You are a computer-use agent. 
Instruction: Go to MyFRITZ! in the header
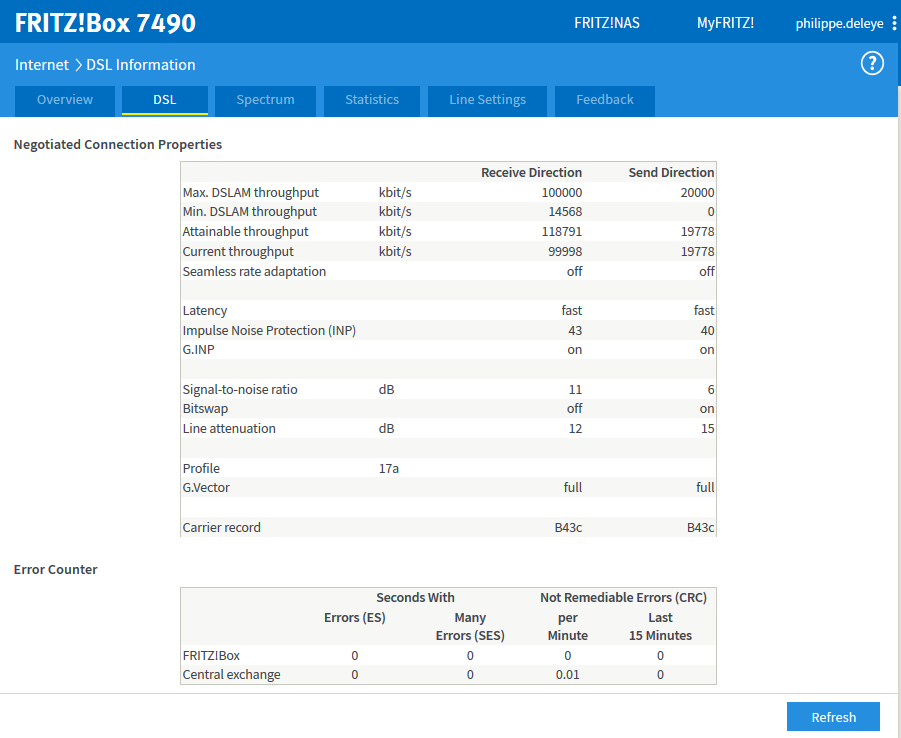(725, 23)
